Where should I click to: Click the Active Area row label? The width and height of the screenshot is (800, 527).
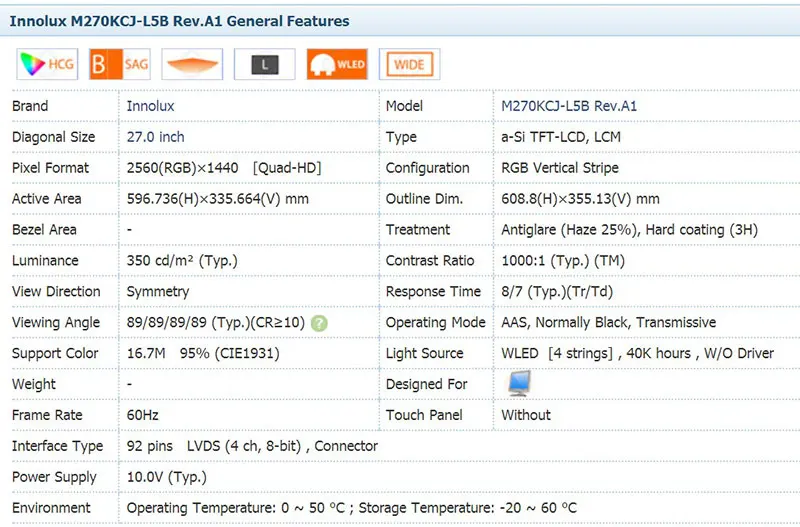point(46,199)
